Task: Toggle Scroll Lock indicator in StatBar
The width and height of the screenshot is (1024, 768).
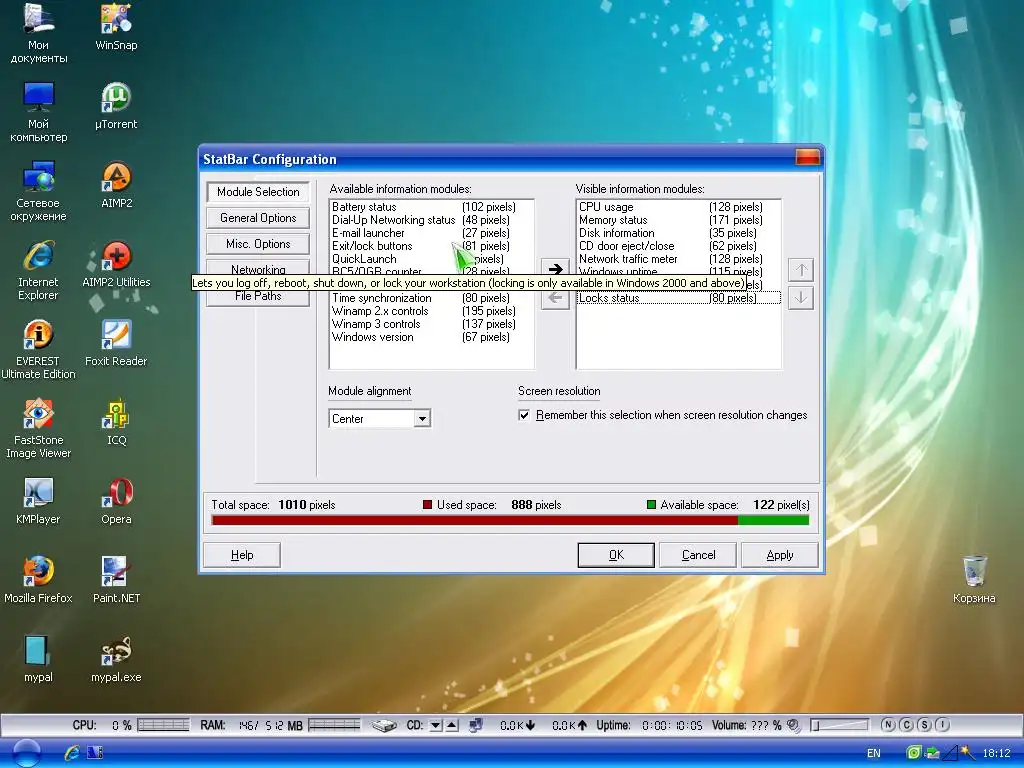Action: (x=924, y=725)
